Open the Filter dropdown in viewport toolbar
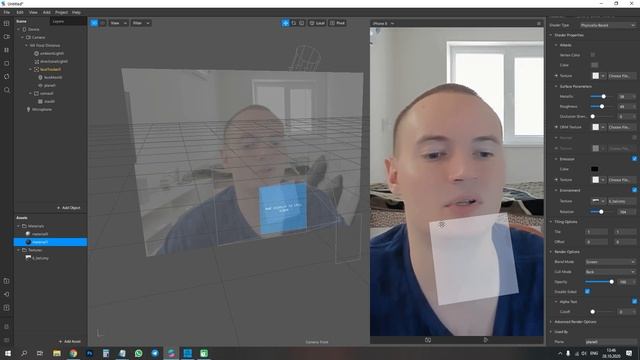 (141, 23)
